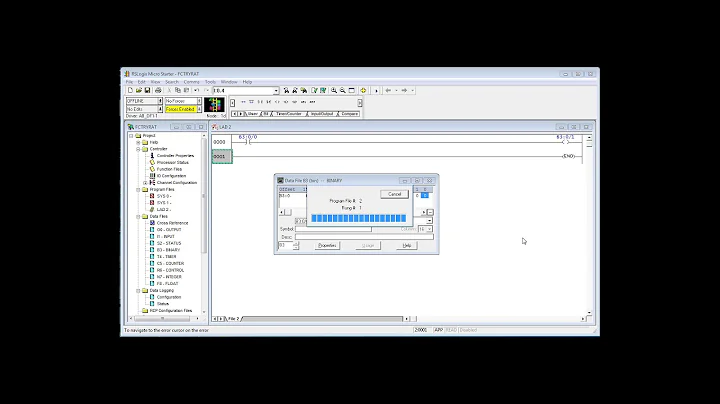Select the File 2 tab below the ladder

coord(234,319)
